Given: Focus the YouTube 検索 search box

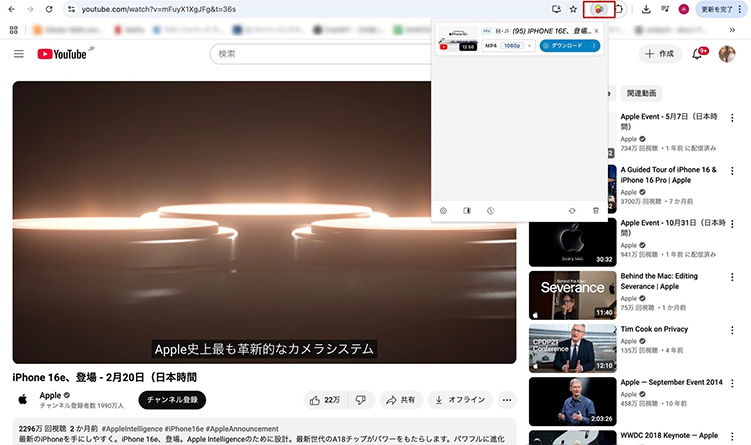Looking at the screenshot, I should click(x=321, y=54).
